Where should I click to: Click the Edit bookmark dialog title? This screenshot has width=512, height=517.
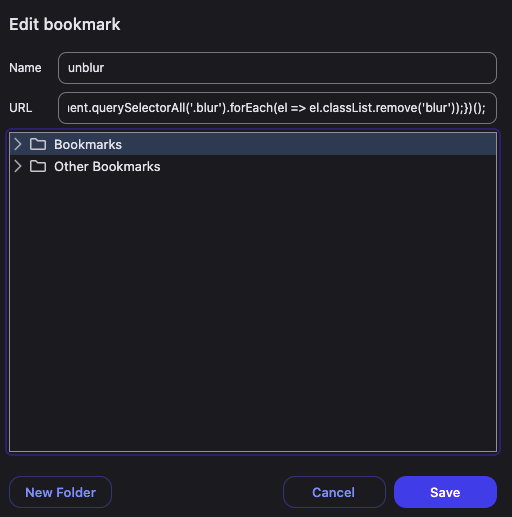coord(65,24)
